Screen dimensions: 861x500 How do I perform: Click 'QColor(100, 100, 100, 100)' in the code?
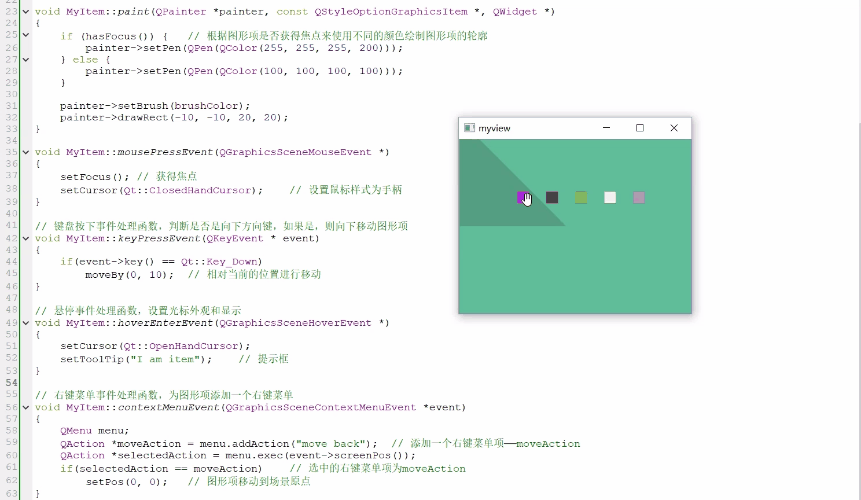pyautogui.click(x=303, y=71)
